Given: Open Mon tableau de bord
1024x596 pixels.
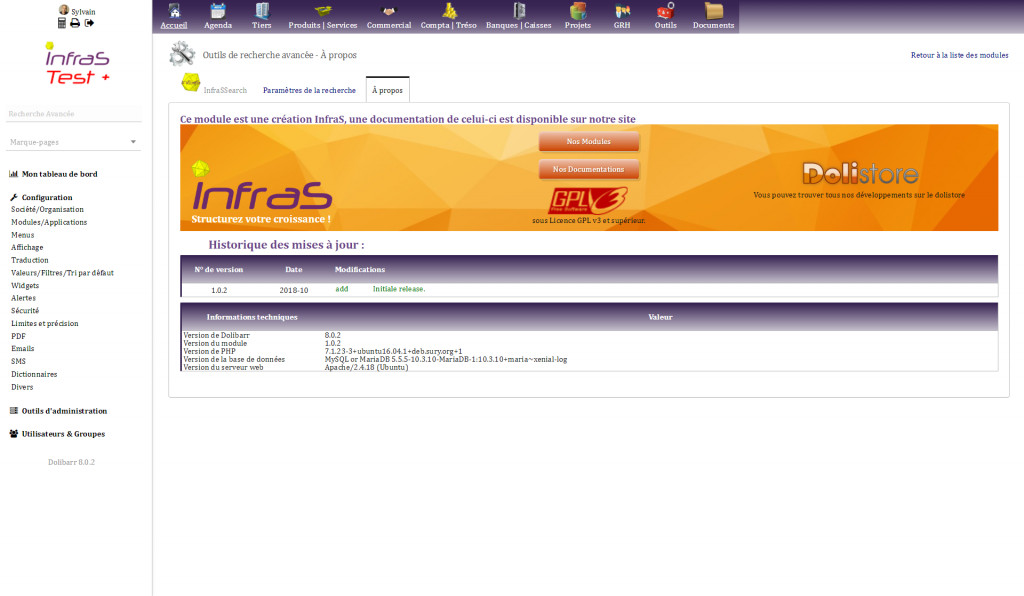Looking at the screenshot, I should coord(59,174).
